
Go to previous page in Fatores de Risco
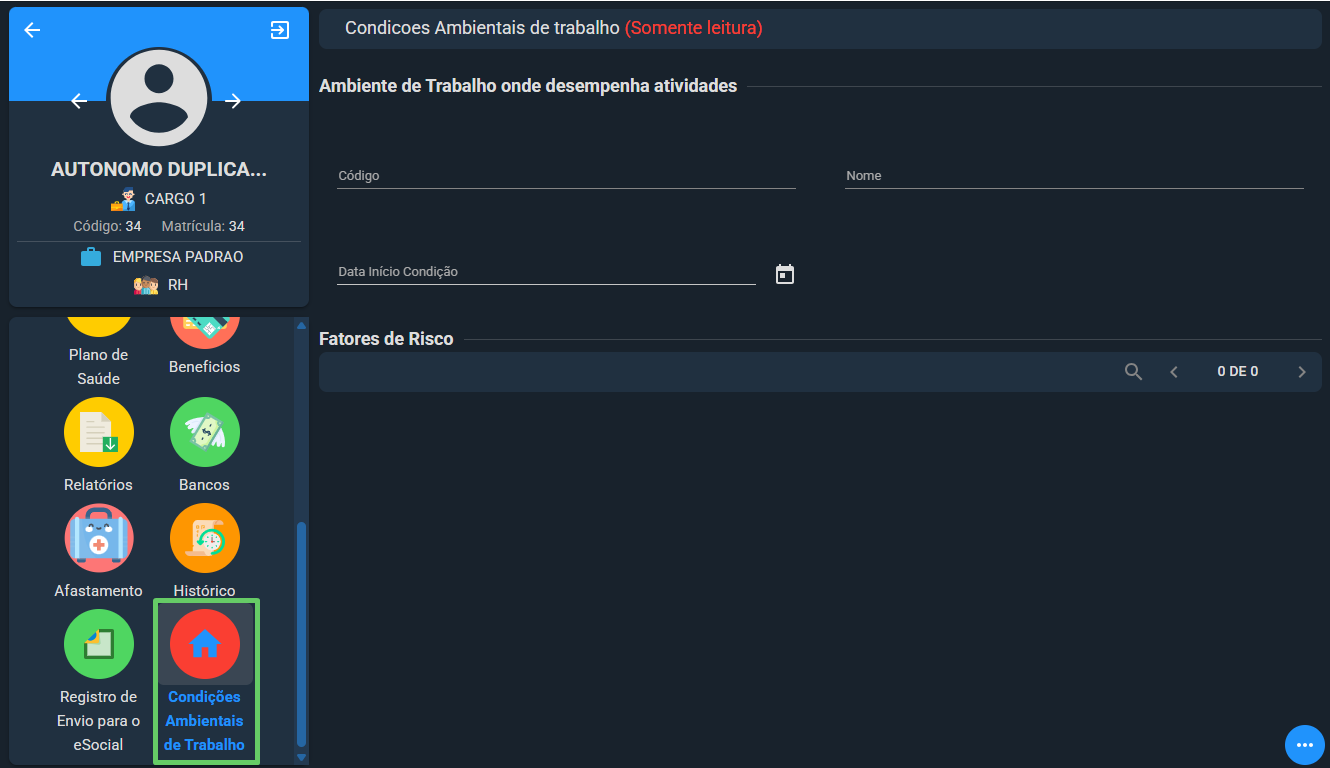(1174, 372)
